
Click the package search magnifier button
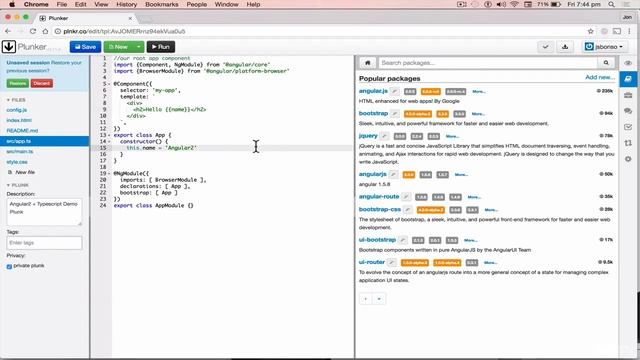606,63
